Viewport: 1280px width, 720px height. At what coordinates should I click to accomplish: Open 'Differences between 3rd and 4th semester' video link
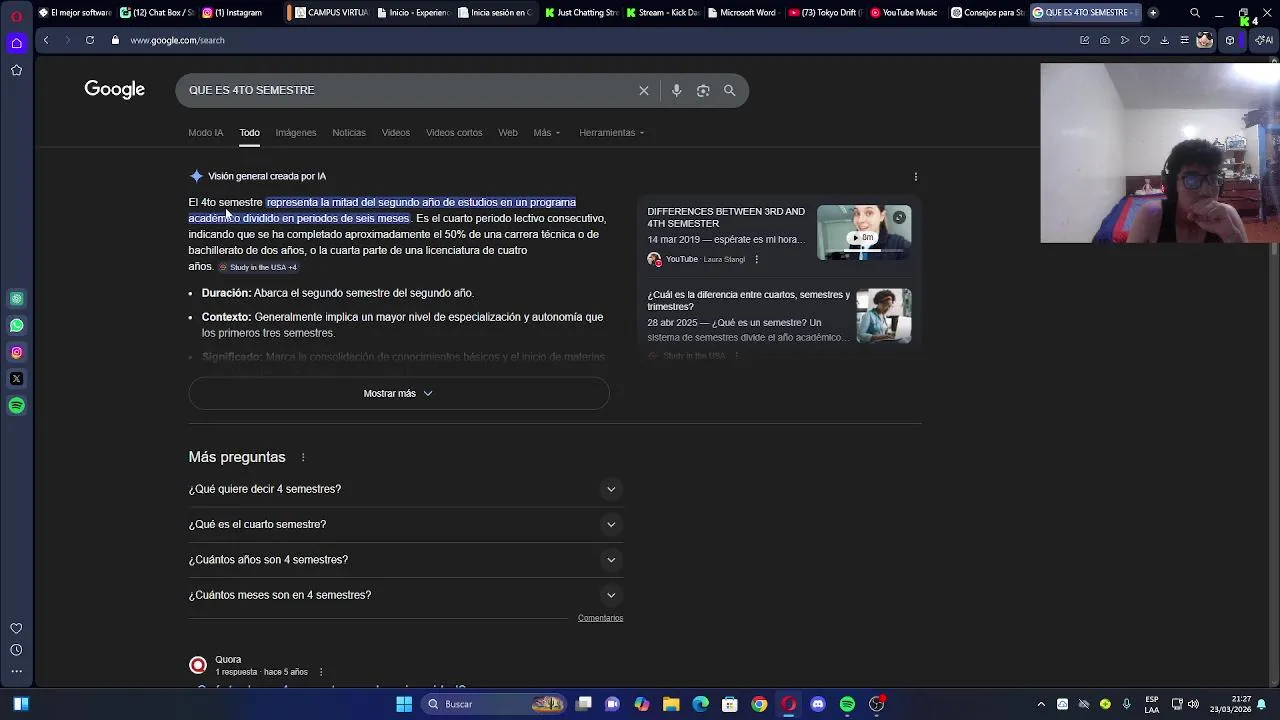pyautogui.click(x=726, y=217)
